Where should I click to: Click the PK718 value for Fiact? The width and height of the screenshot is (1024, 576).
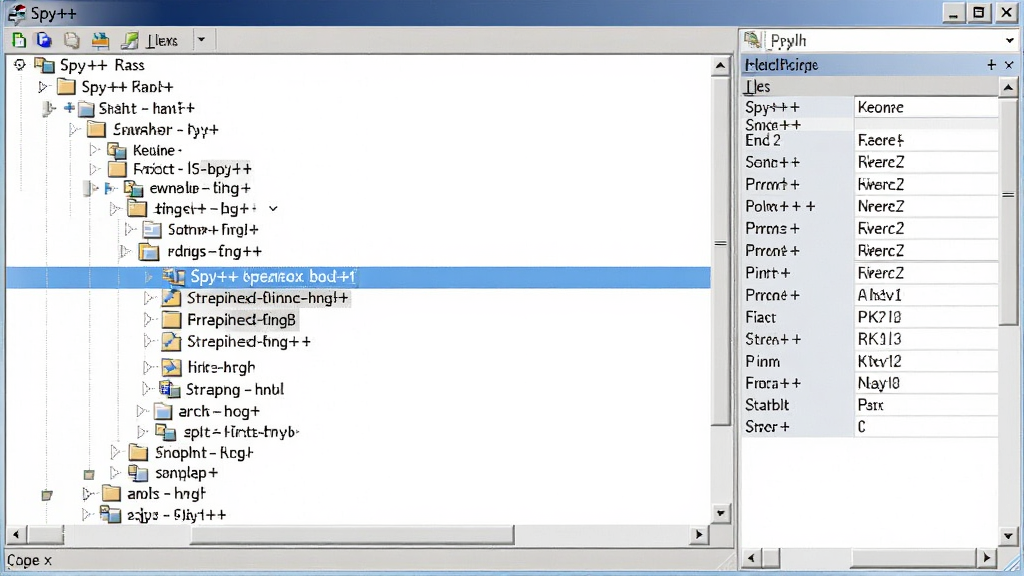[926, 317]
